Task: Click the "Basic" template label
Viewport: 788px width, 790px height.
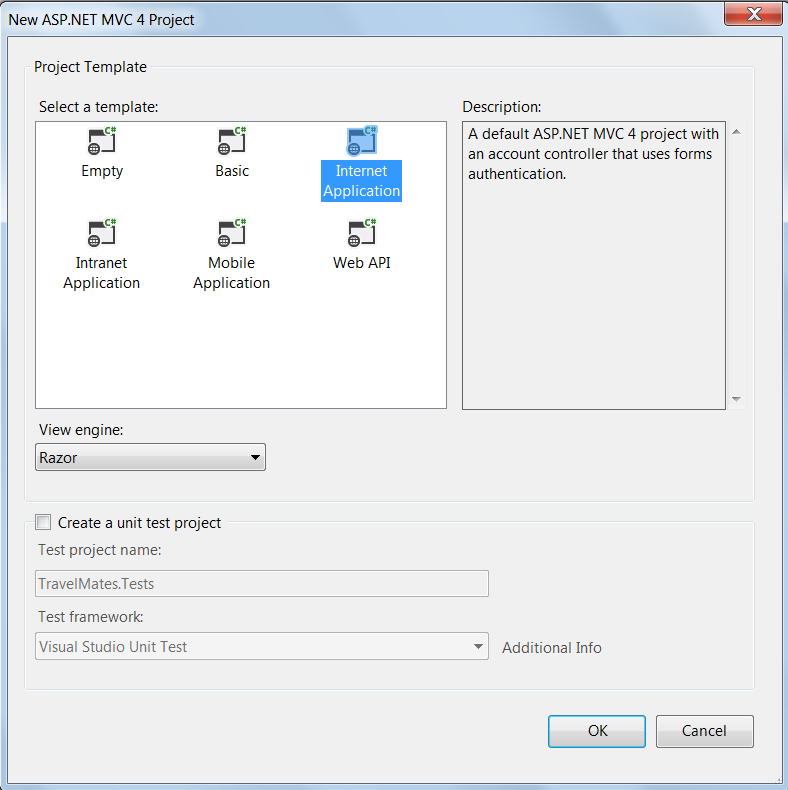Action: 232,171
